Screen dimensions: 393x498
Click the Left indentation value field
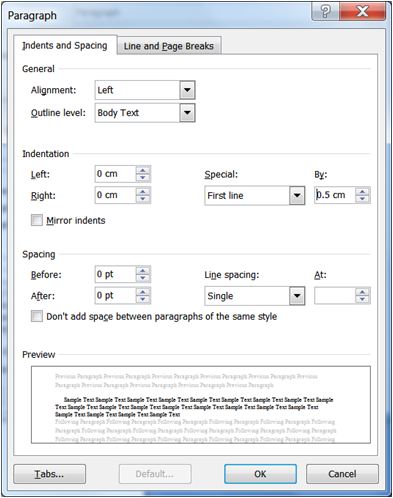click(115, 174)
